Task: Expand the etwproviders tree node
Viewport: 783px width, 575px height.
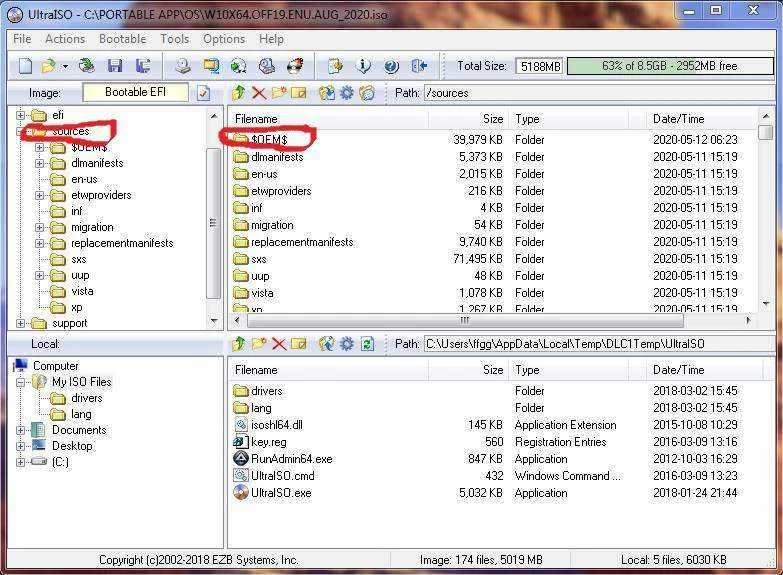Action: pos(39,195)
